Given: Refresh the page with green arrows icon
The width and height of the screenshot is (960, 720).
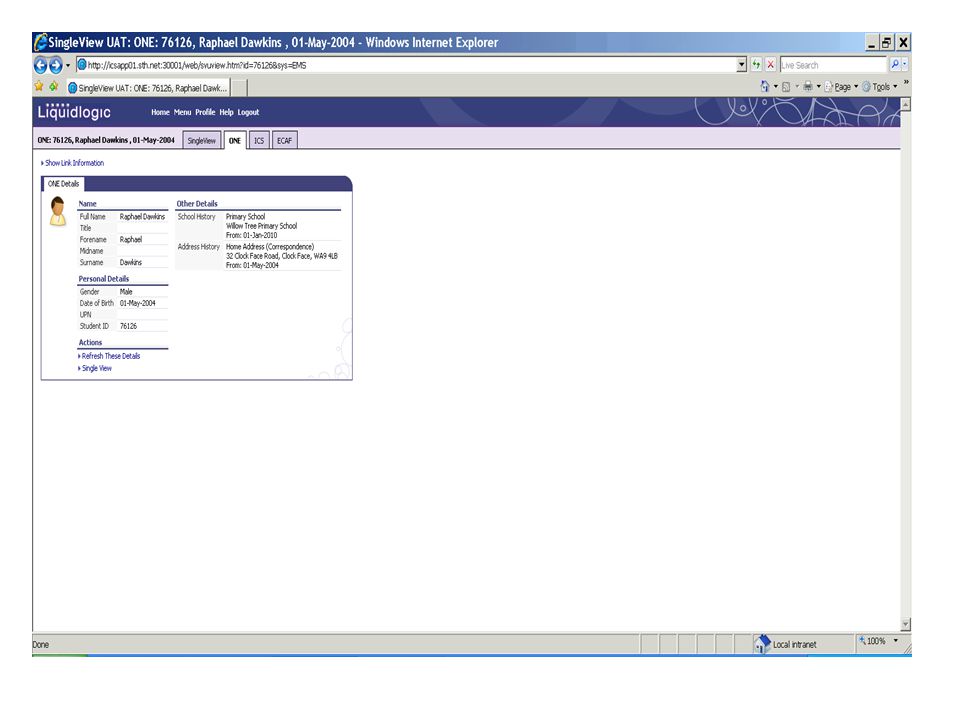Looking at the screenshot, I should (x=756, y=65).
